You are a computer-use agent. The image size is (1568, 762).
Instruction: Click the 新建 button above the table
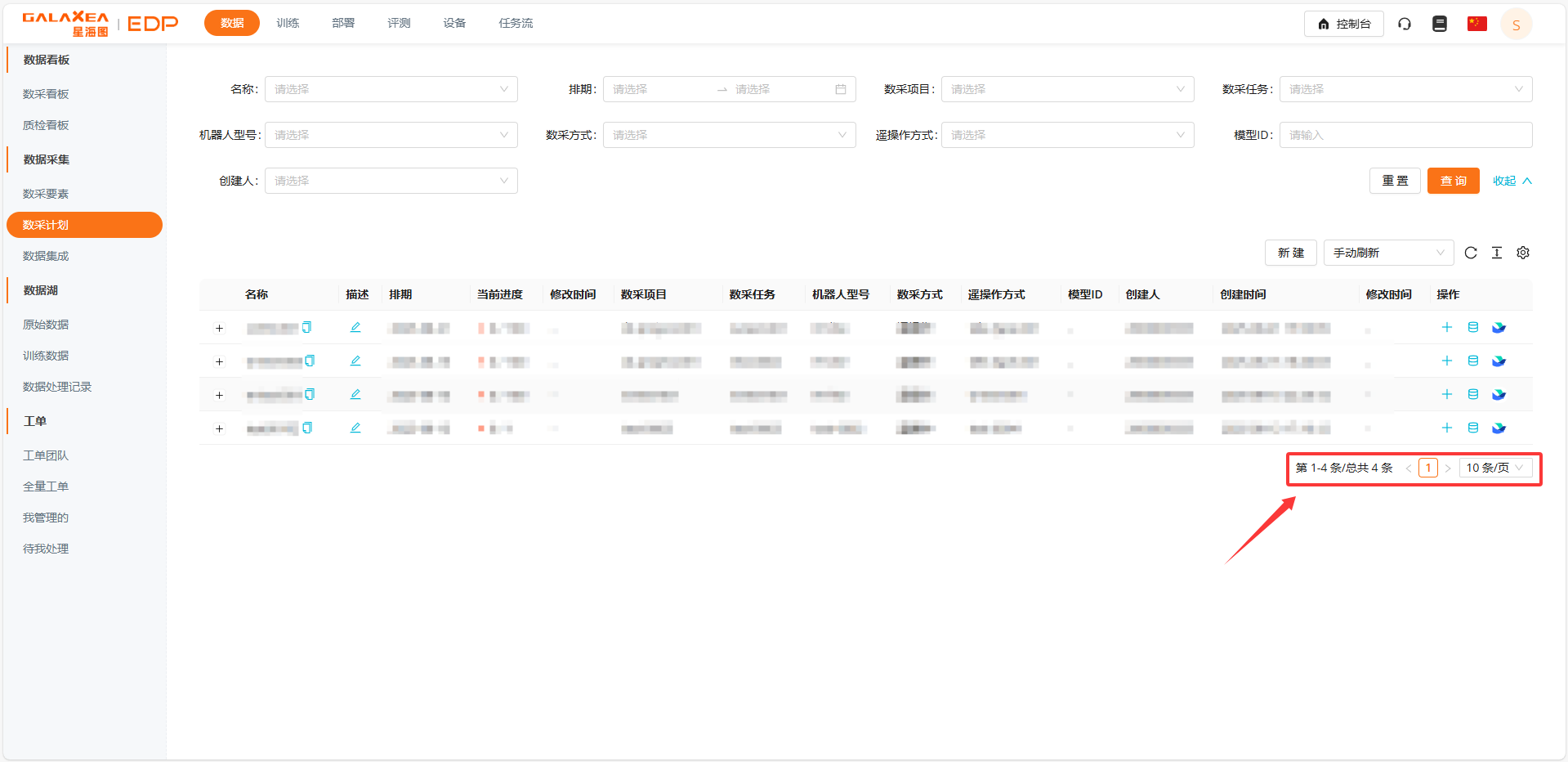1291,253
